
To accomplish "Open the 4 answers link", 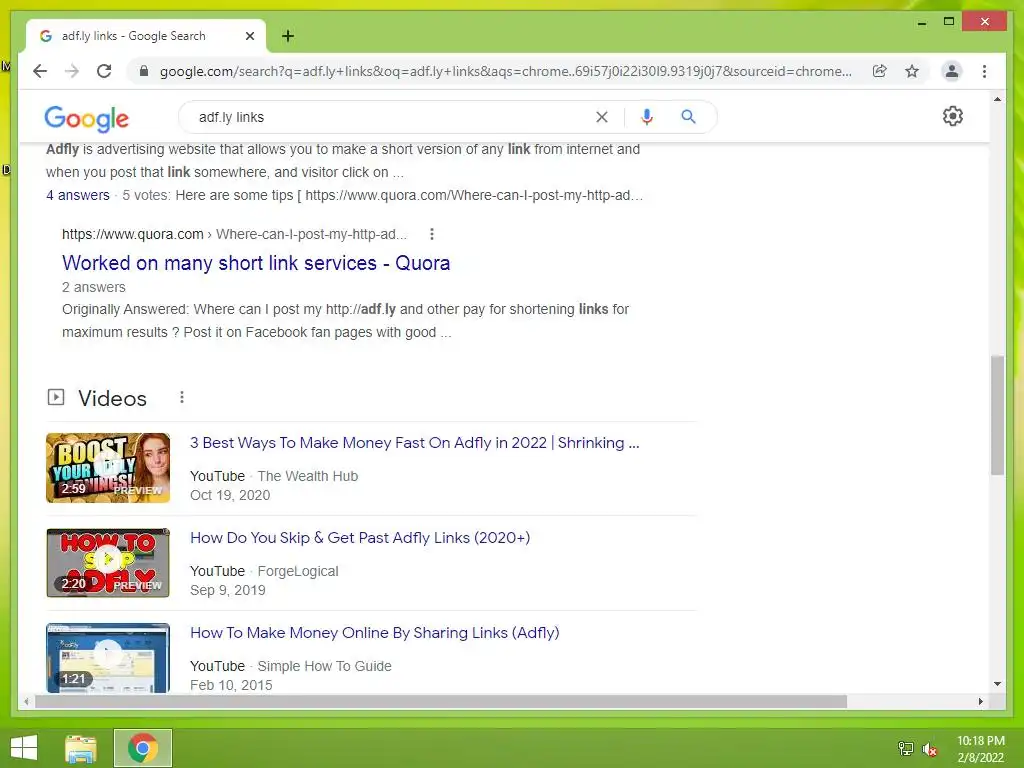I will tap(78, 195).
